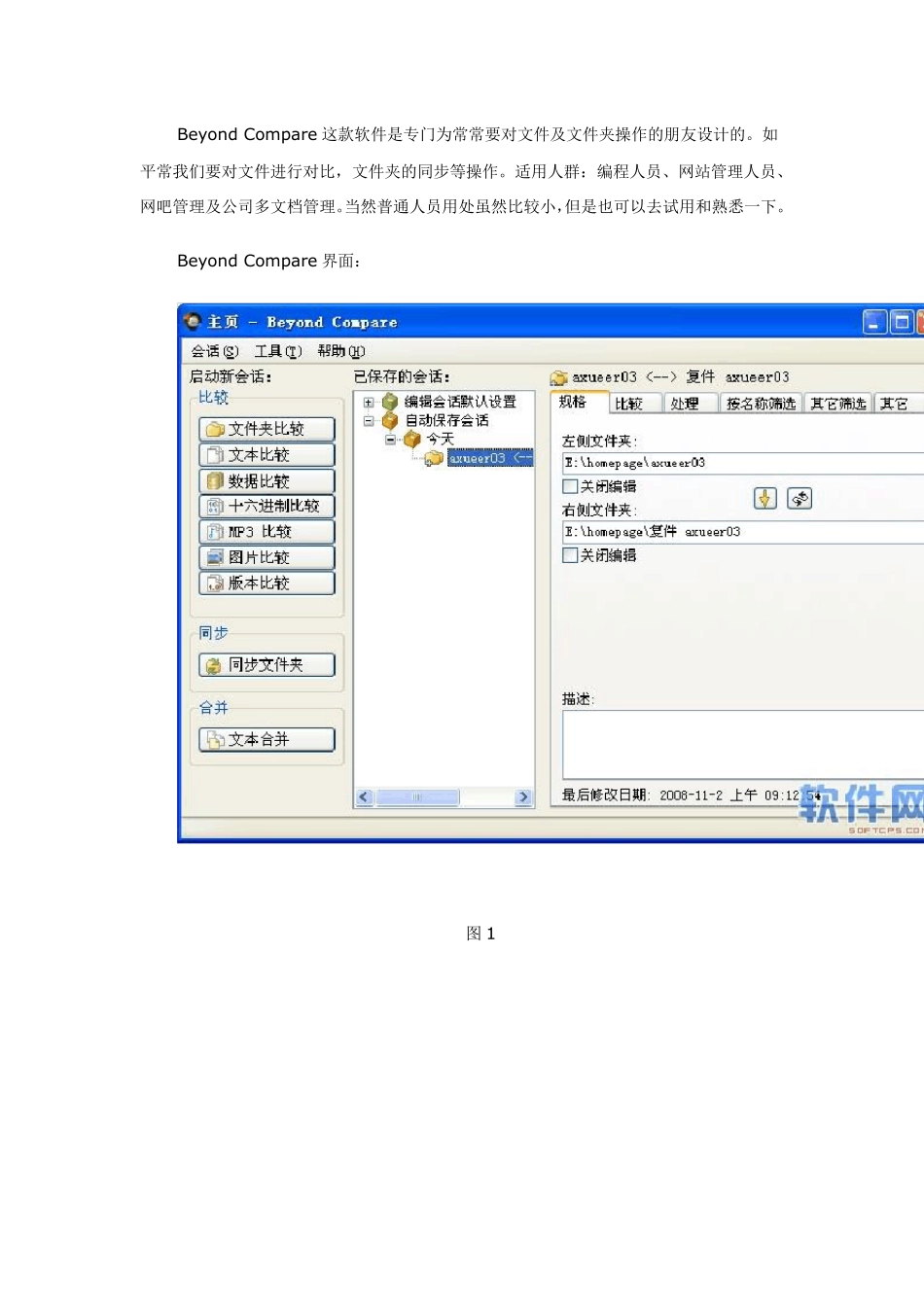Click the left folder path field
This screenshot has height=1307, width=924.
click(x=743, y=463)
